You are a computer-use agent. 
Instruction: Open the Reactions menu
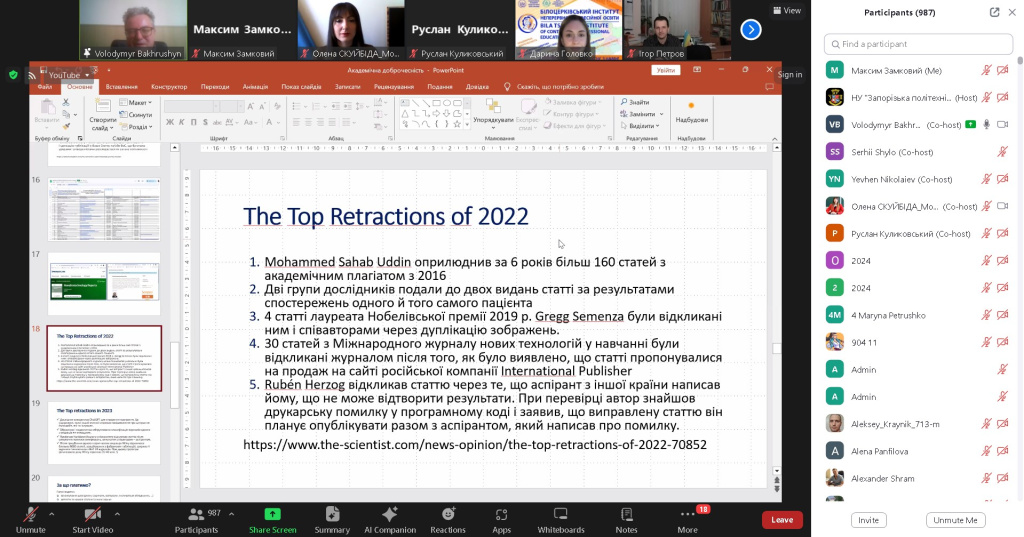(x=448, y=521)
